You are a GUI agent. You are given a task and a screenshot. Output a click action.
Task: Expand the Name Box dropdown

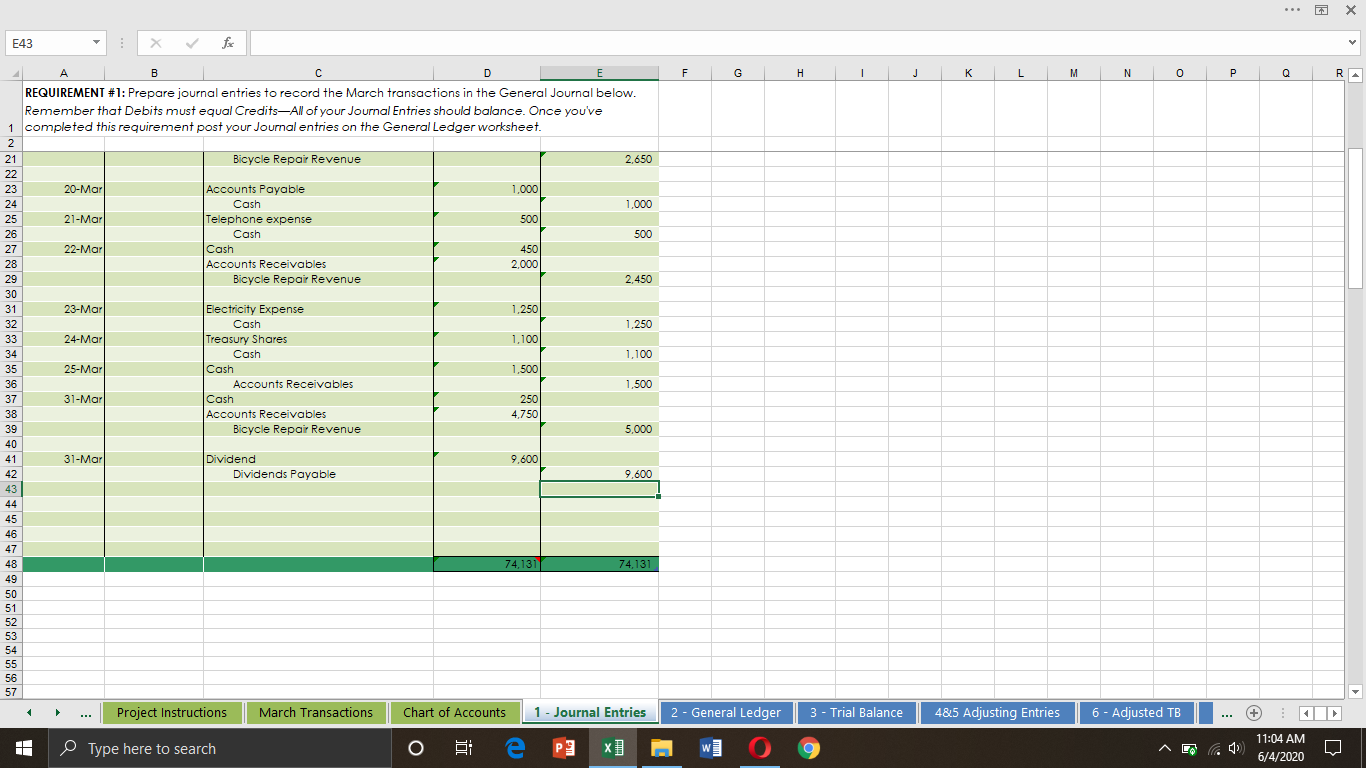tap(95, 44)
